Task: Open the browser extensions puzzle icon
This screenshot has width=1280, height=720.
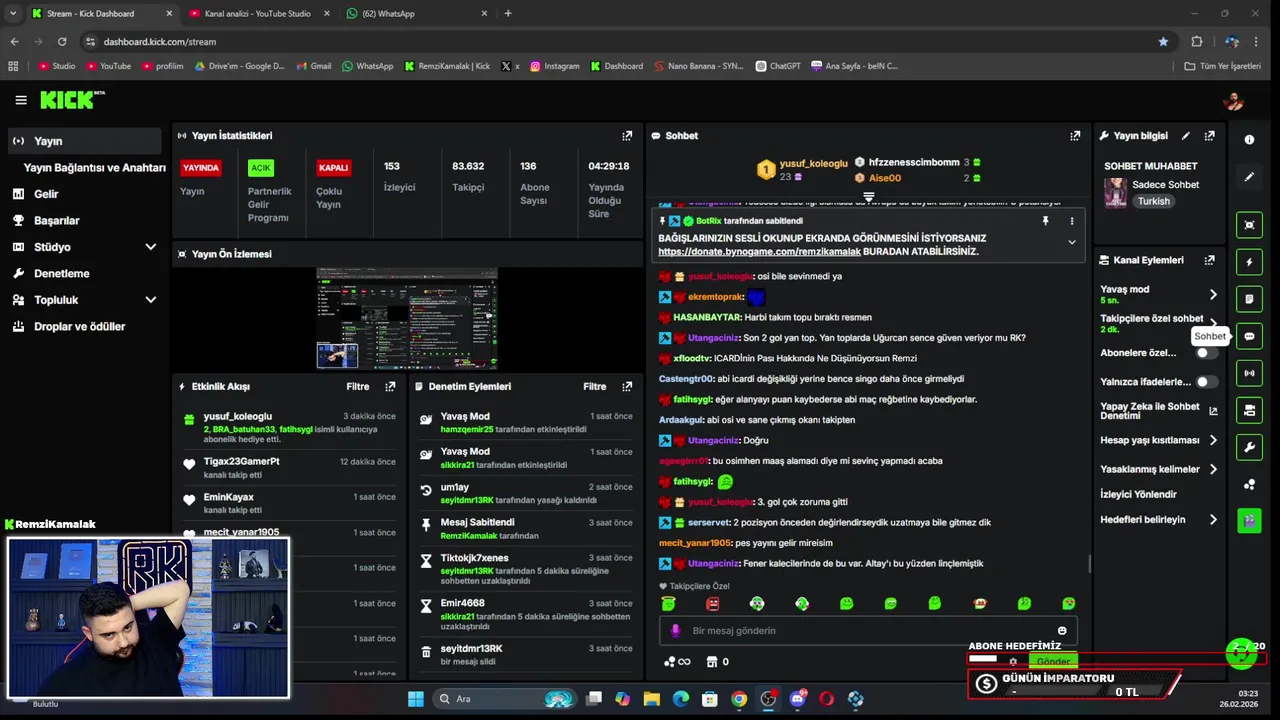Action: tap(1197, 42)
